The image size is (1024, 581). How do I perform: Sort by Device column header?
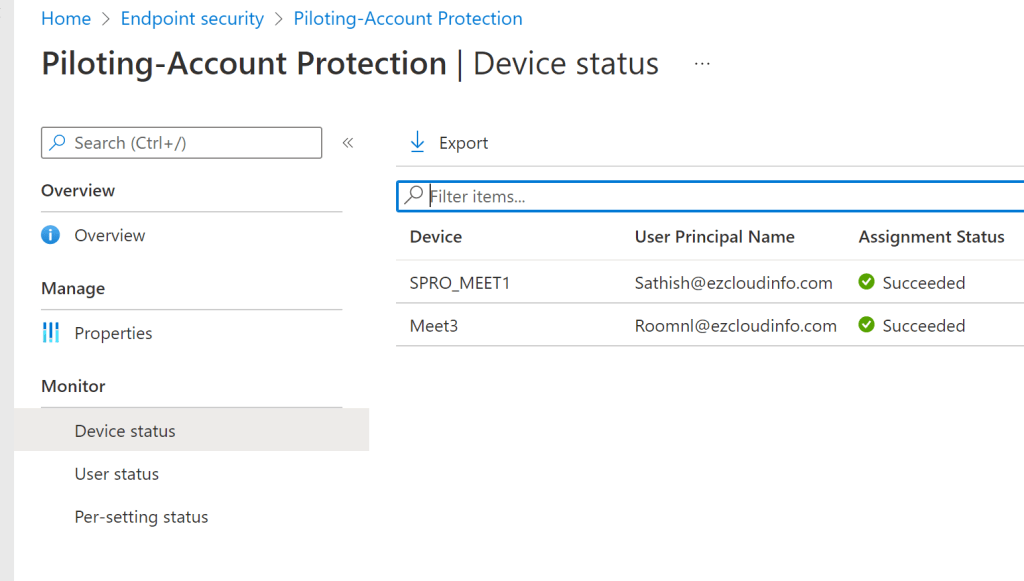point(436,237)
